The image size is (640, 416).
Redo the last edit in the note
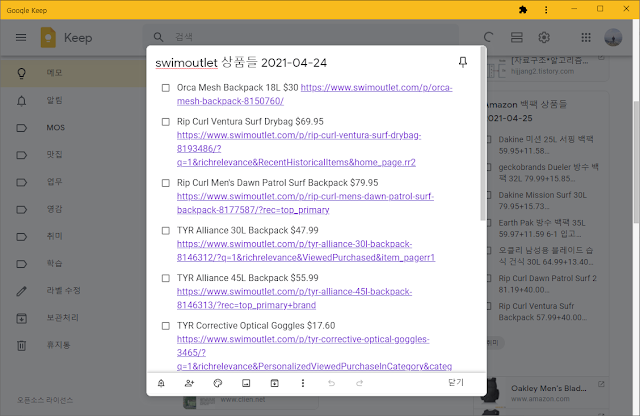(x=359, y=383)
